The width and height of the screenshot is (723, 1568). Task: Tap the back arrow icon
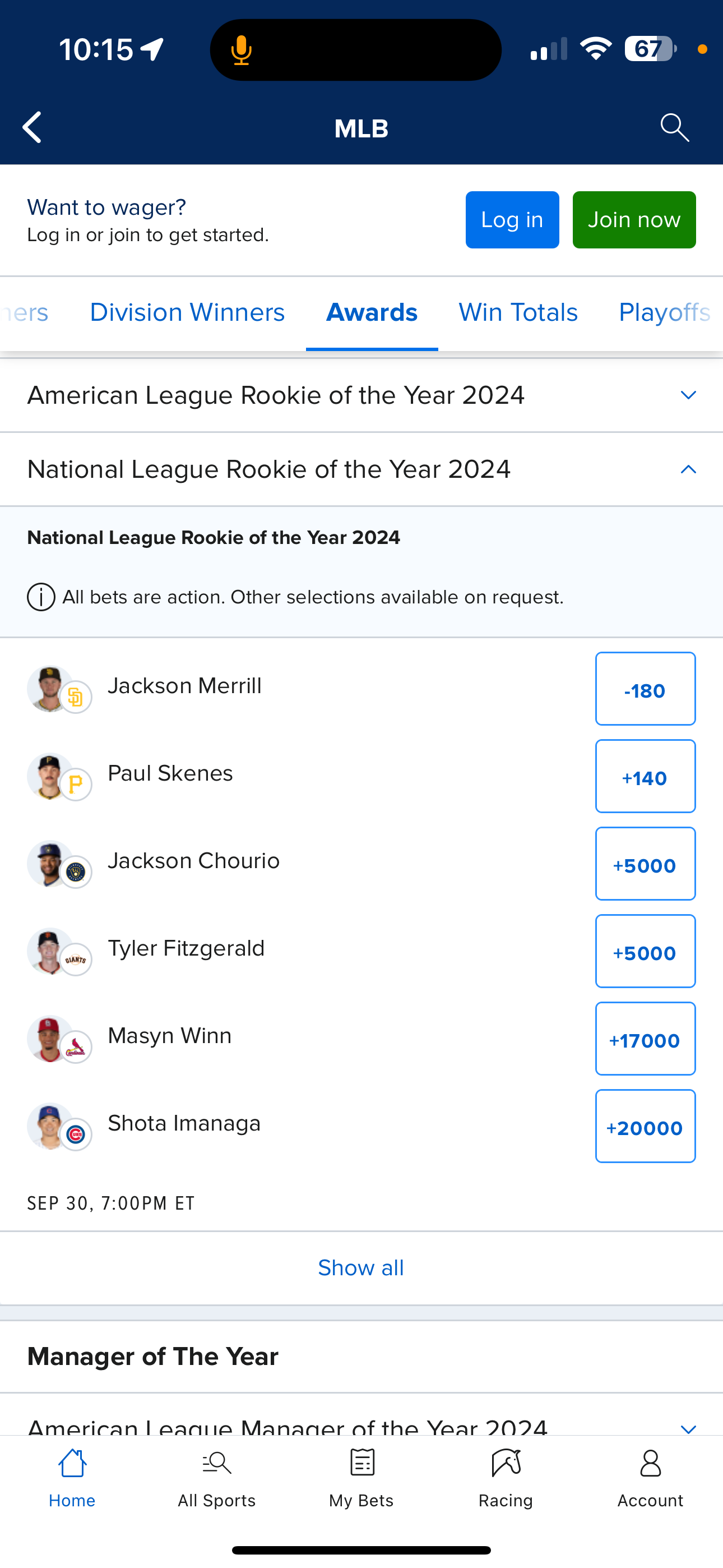[33, 128]
